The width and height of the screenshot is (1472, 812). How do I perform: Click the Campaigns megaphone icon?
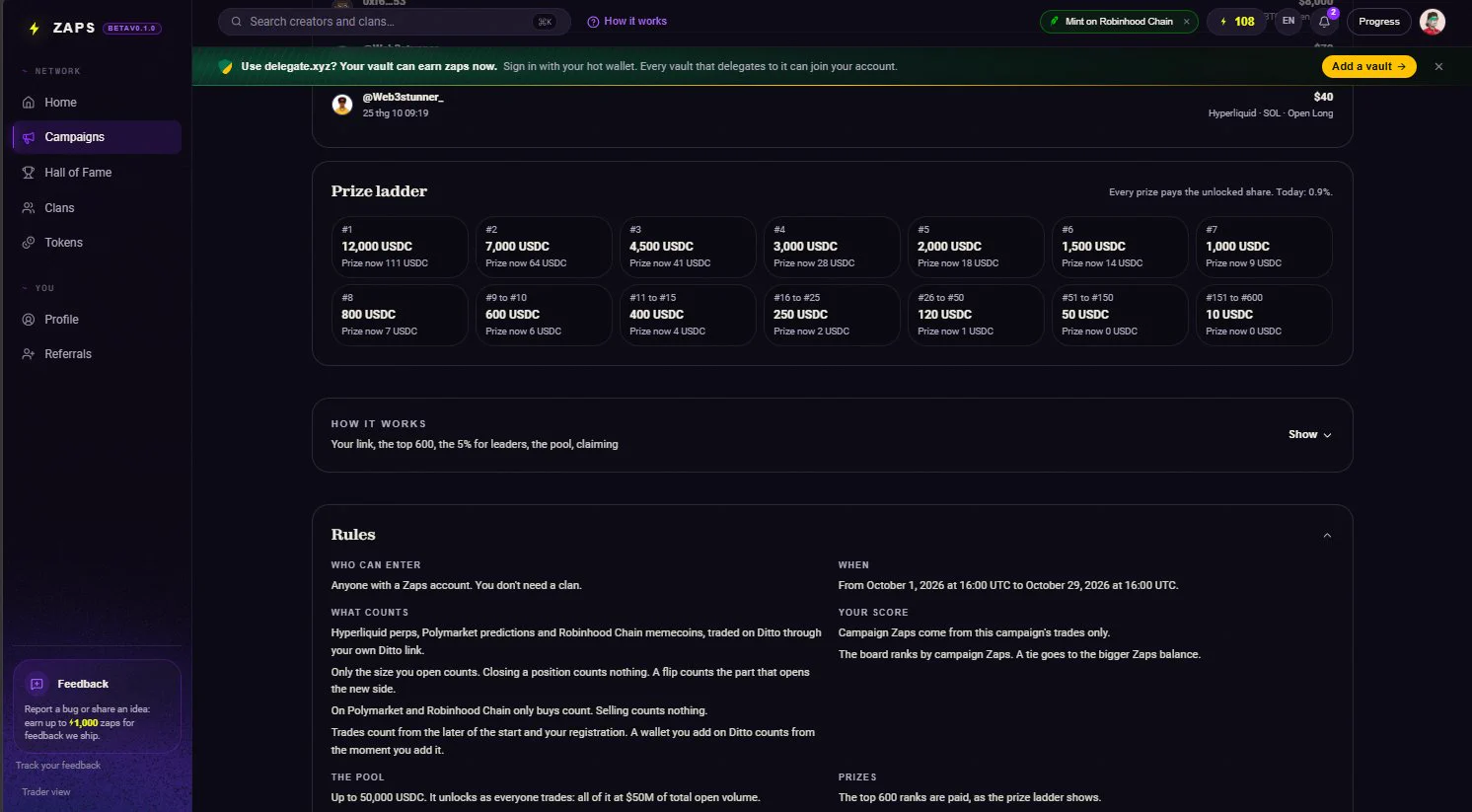29,137
